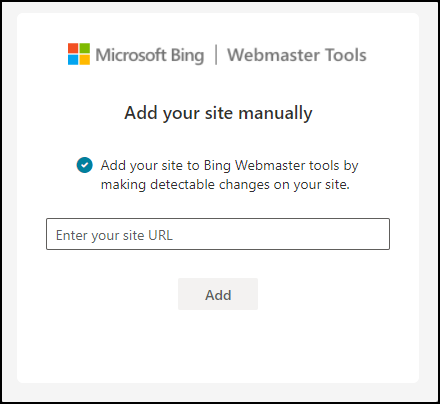Click the yellow square of Microsoft logo
The width and height of the screenshot is (440, 404).
pyautogui.click(x=85, y=60)
